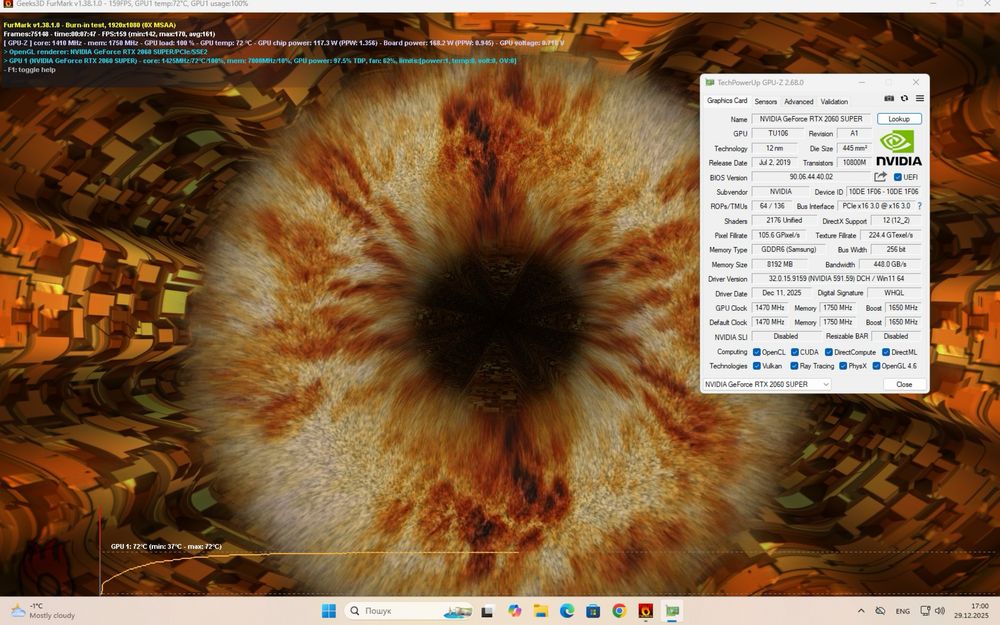1000x625 pixels.
Task: Click the FurMark title bar icon
Action: 8,4
